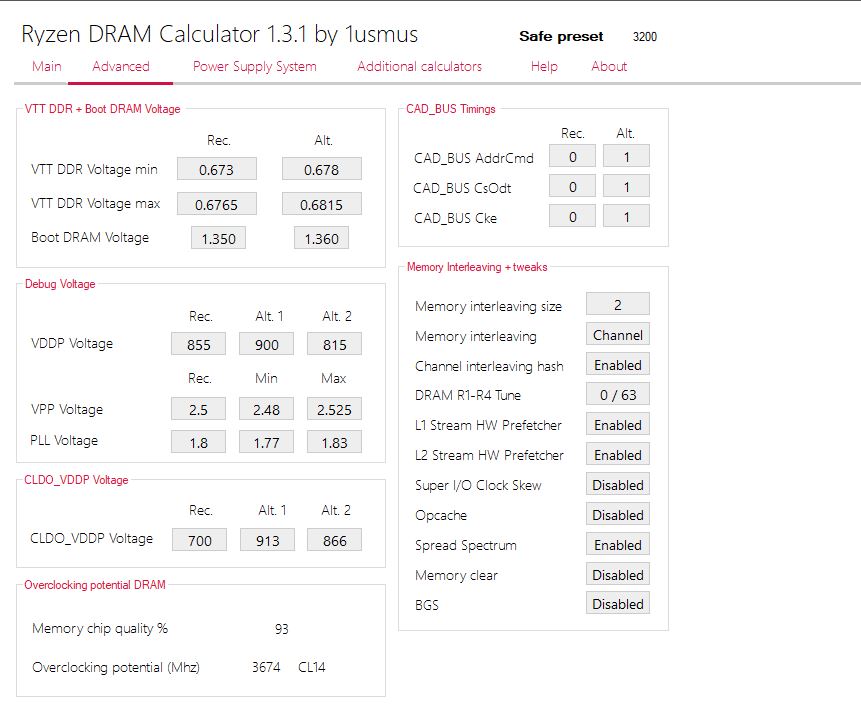Click VPP Voltage Max value 2.525

coord(334,408)
